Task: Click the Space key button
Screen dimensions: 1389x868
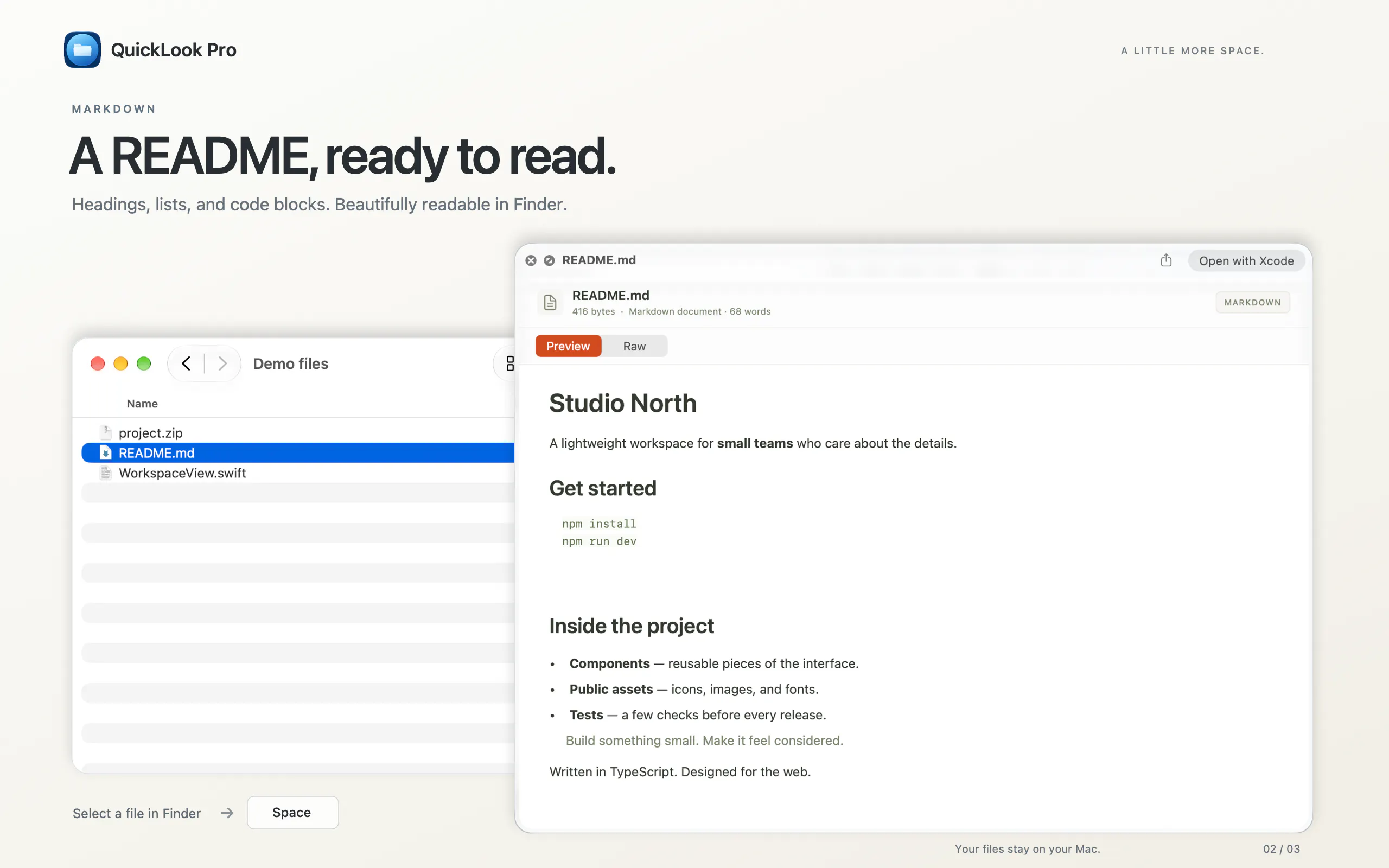Action: tap(292, 812)
